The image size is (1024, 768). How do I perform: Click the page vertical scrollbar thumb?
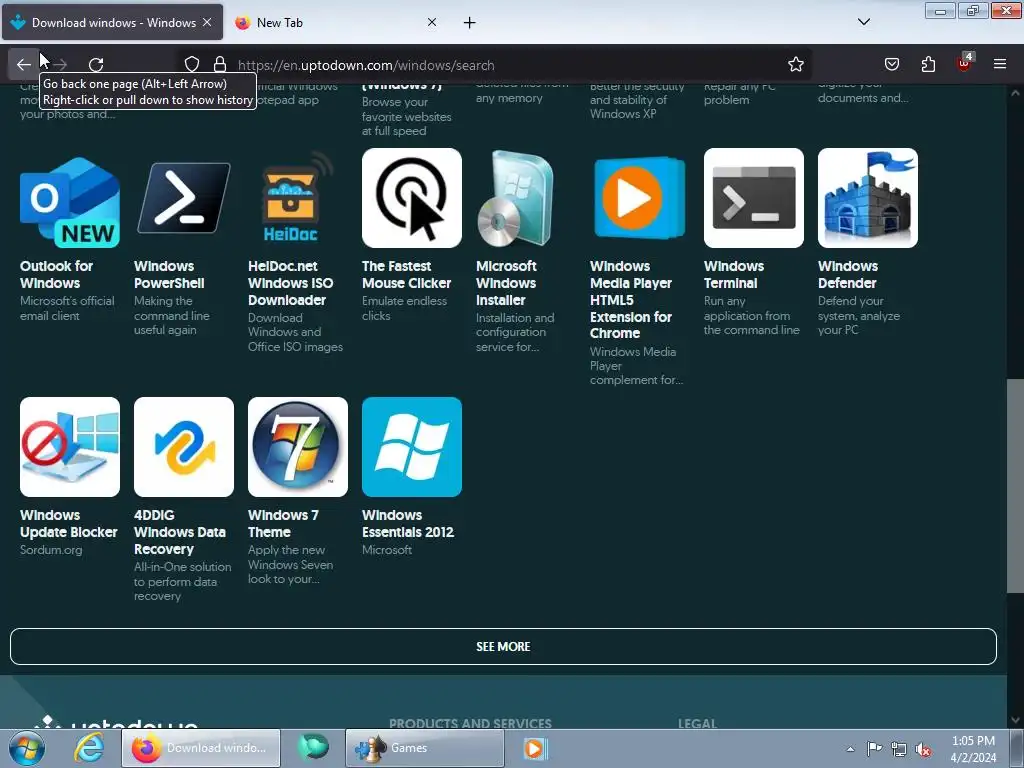click(x=1015, y=486)
